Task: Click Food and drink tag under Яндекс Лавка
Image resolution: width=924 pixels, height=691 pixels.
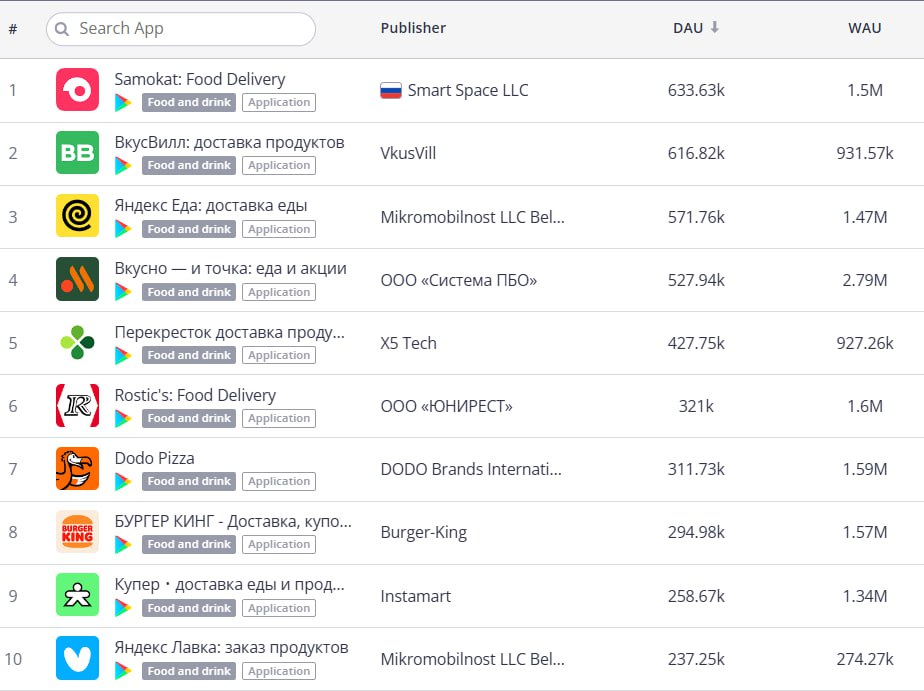Action: (x=189, y=671)
